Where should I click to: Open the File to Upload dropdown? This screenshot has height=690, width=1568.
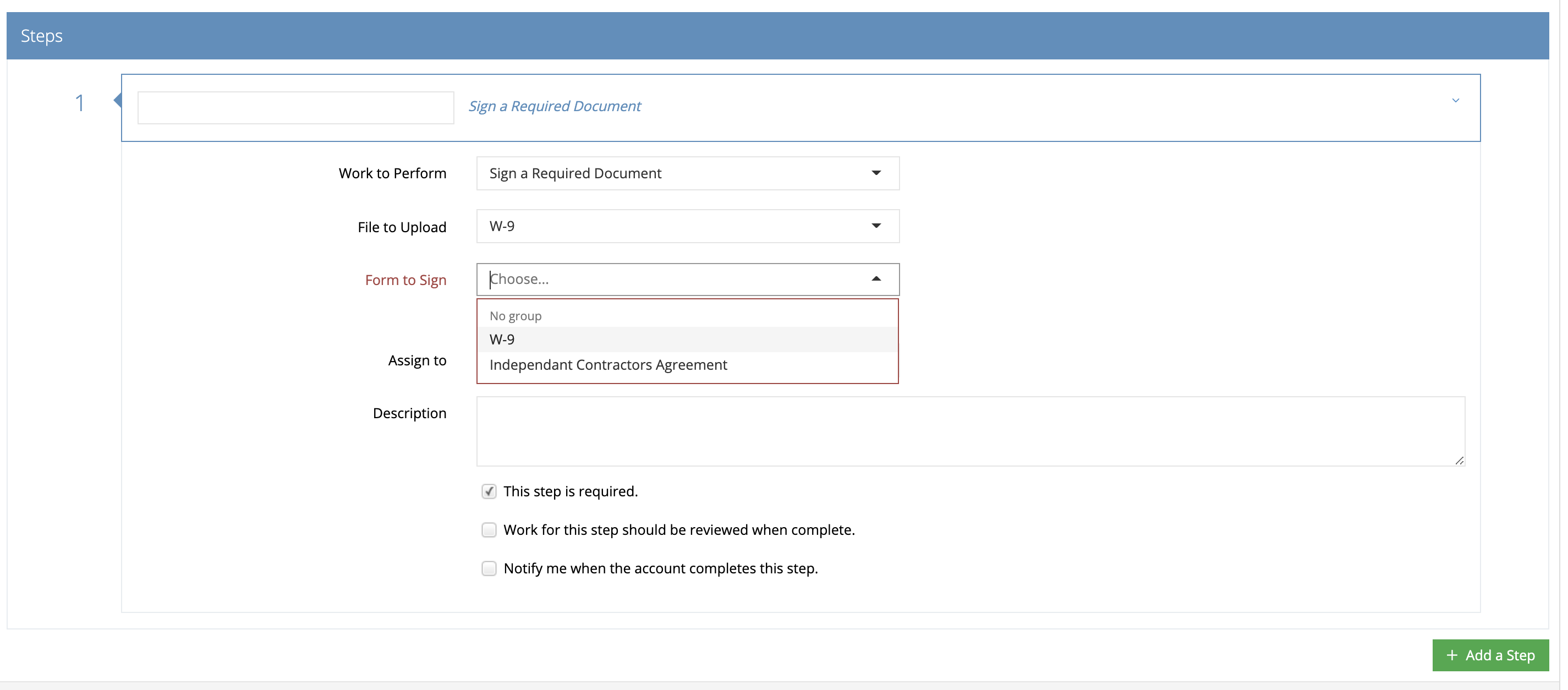[x=687, y=226]
